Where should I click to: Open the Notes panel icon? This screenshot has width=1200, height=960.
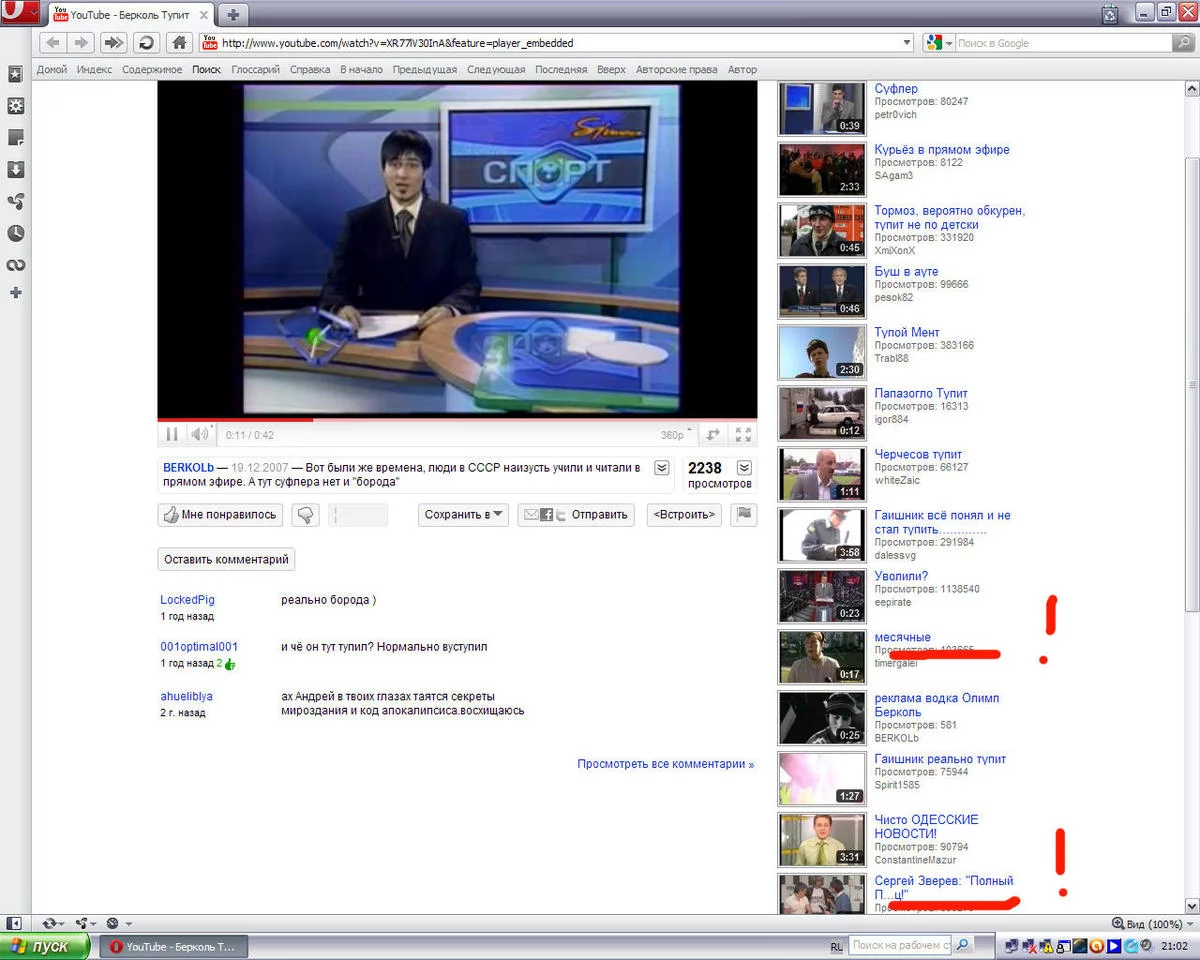[x=15, y=138]
